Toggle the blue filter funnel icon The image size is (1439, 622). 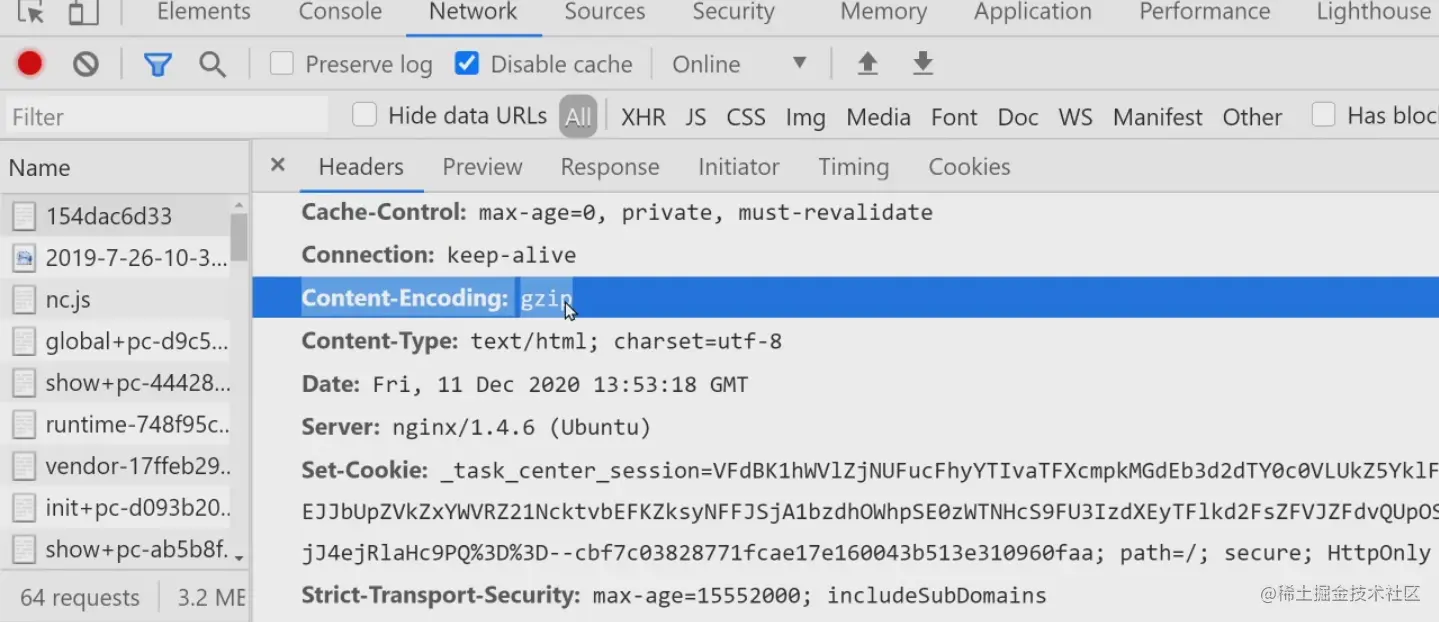click(158, 65)
